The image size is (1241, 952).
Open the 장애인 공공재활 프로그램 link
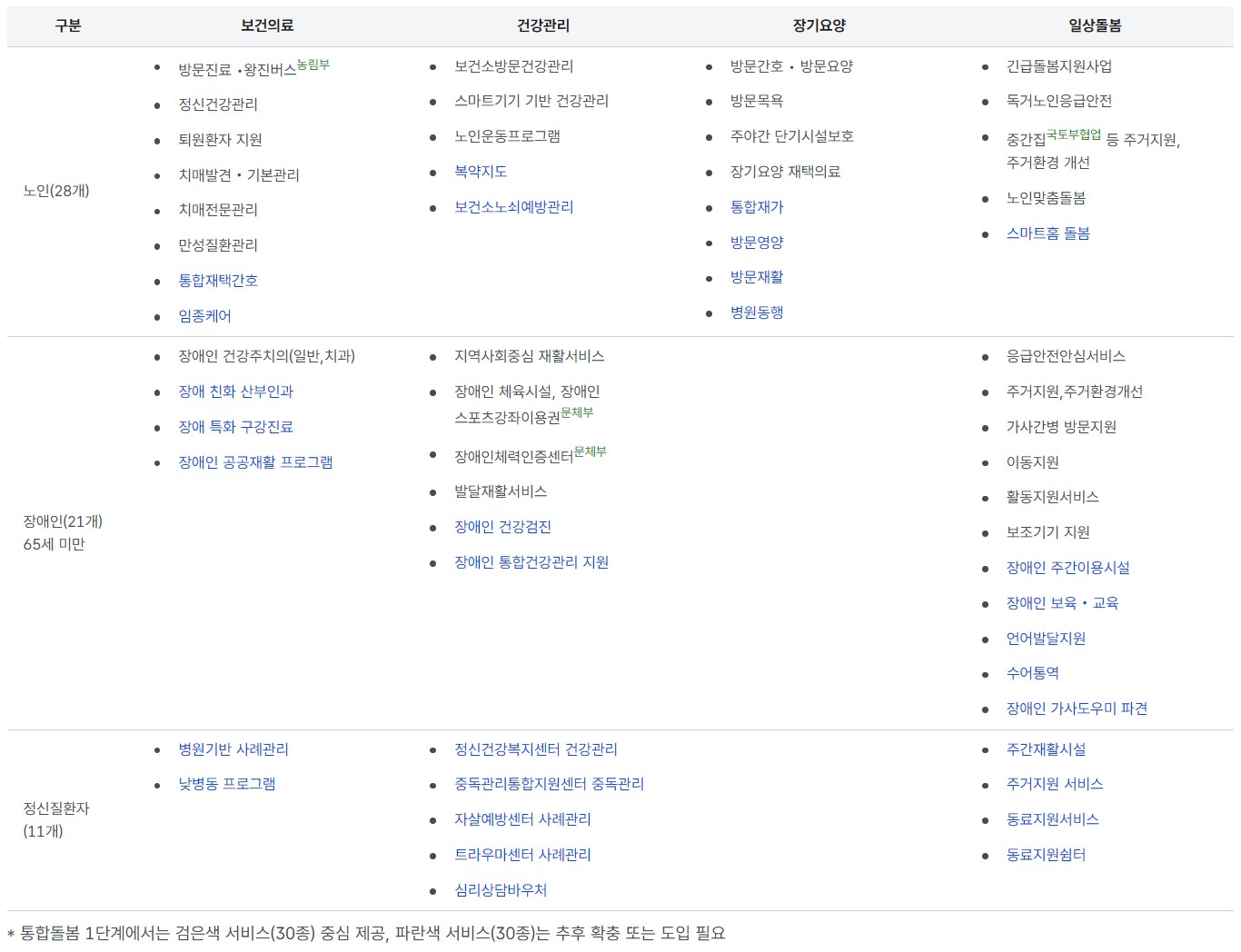click(255, 462)
